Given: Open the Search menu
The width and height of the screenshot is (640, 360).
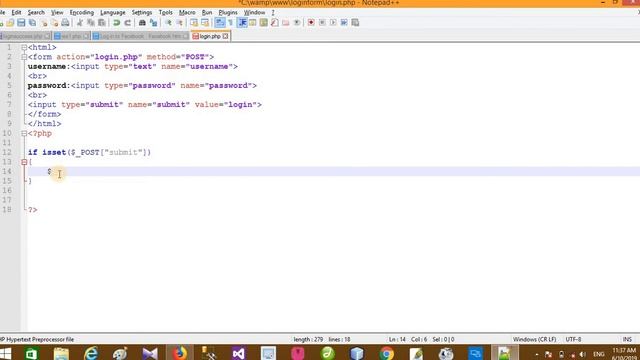Looking at the screenshot, I should tap(36, 13).
